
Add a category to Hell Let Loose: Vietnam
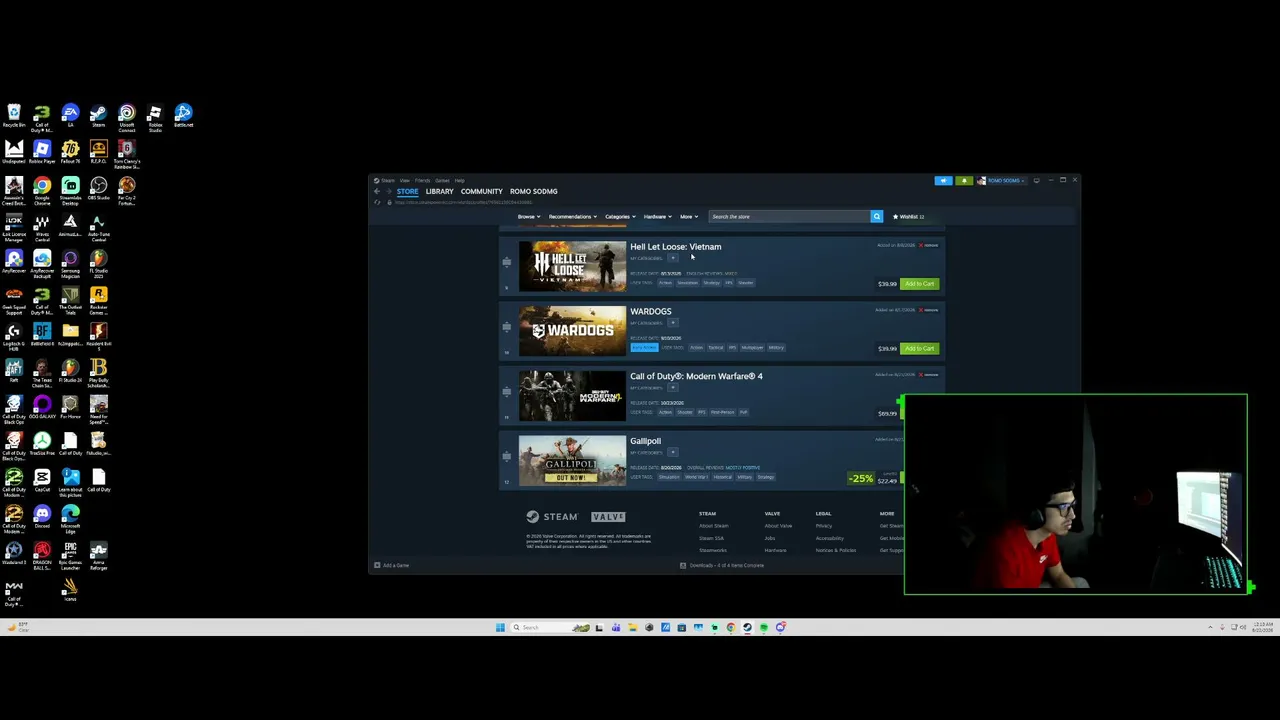coord(673,258)
